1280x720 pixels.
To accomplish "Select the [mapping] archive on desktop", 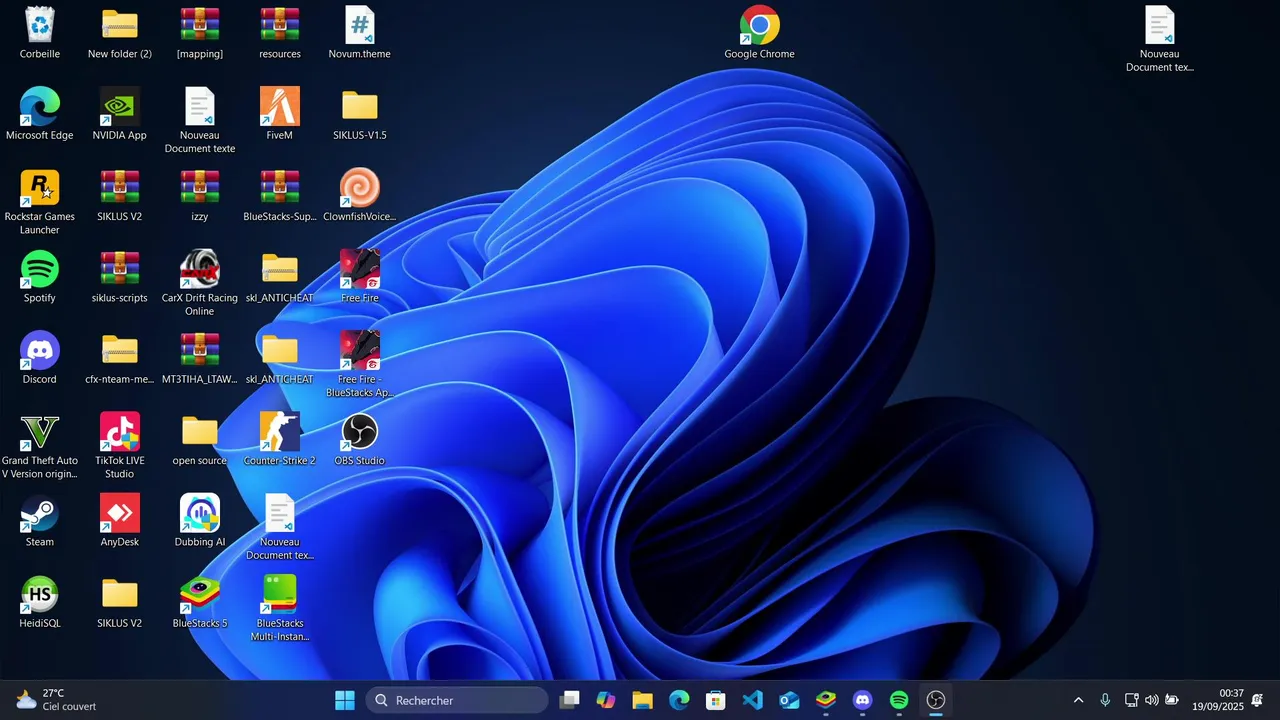I will pyautogui.click(x=200, y=25).
